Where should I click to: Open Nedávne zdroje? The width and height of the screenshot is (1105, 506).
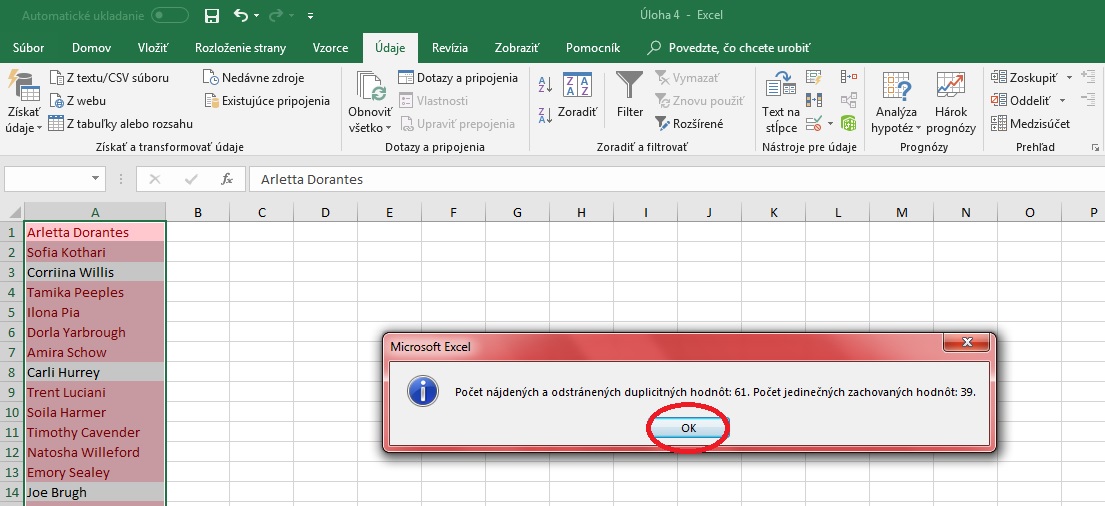(254, 78)
